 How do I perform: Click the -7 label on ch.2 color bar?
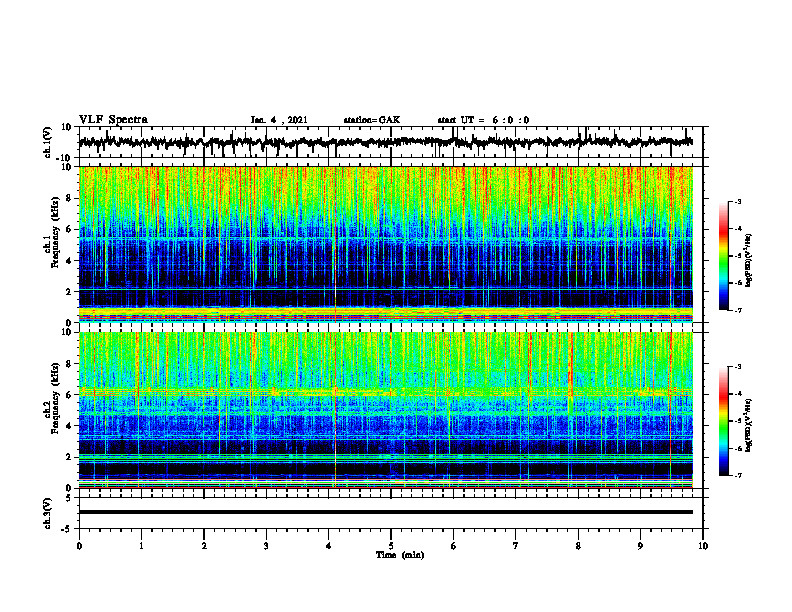pos(737,475)
